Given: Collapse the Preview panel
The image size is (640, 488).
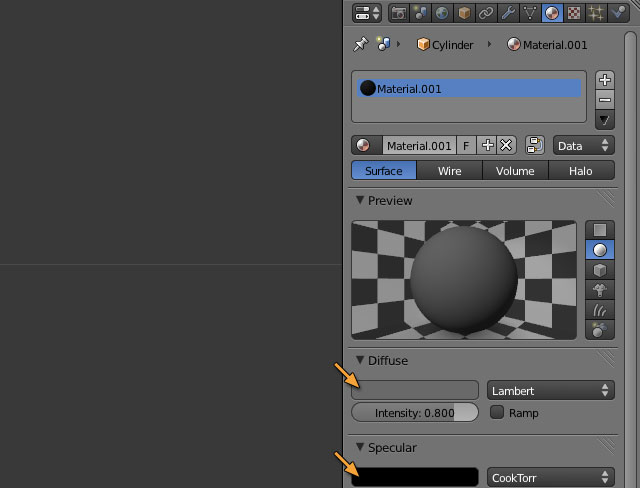Looking at the screenshot, I should tap(360, 201).
